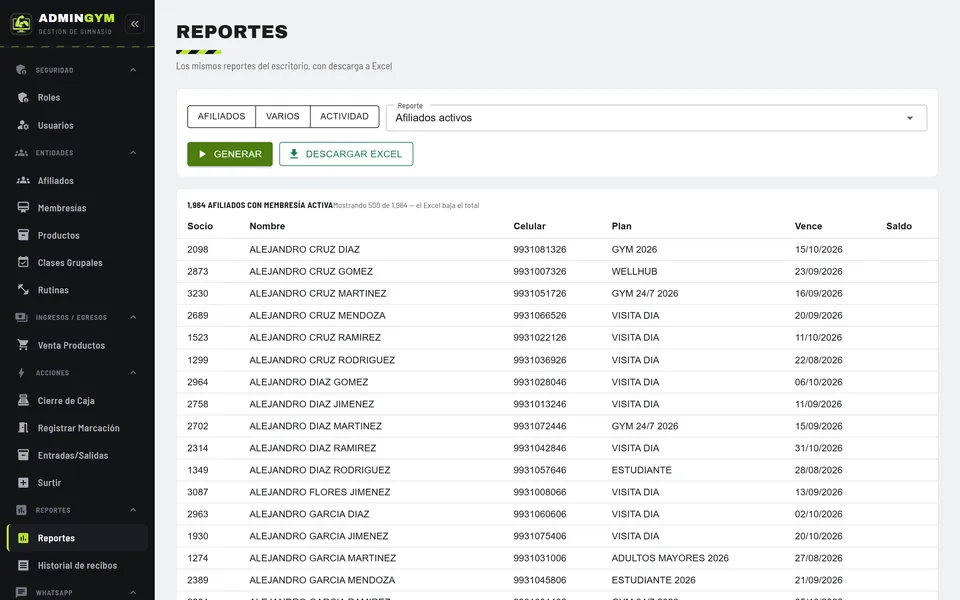Click expiry date 28/08/2026
This screenshot has width=960, height=600.
point(819,470)
